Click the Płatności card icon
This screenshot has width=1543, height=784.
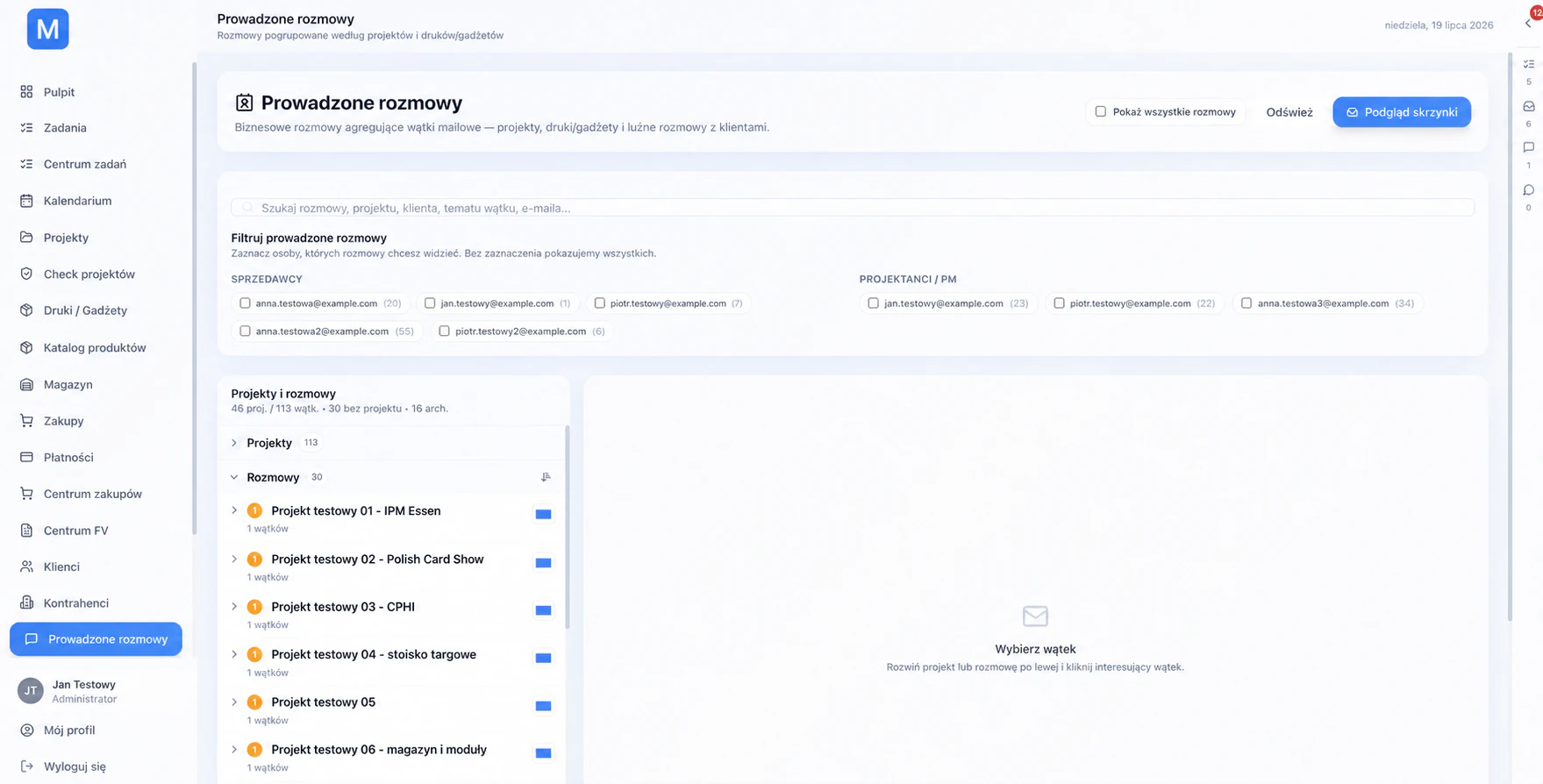click(26, 457)
